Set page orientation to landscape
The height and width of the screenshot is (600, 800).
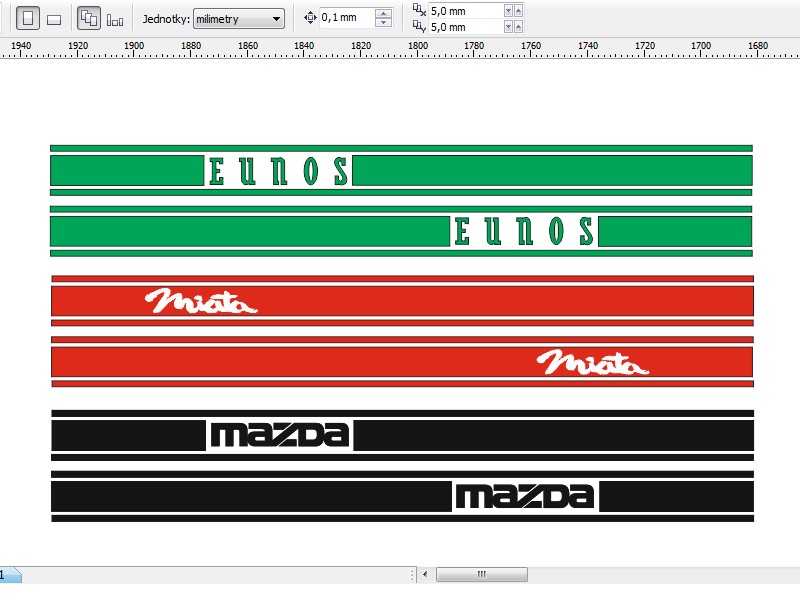click(x=54, y=19)
